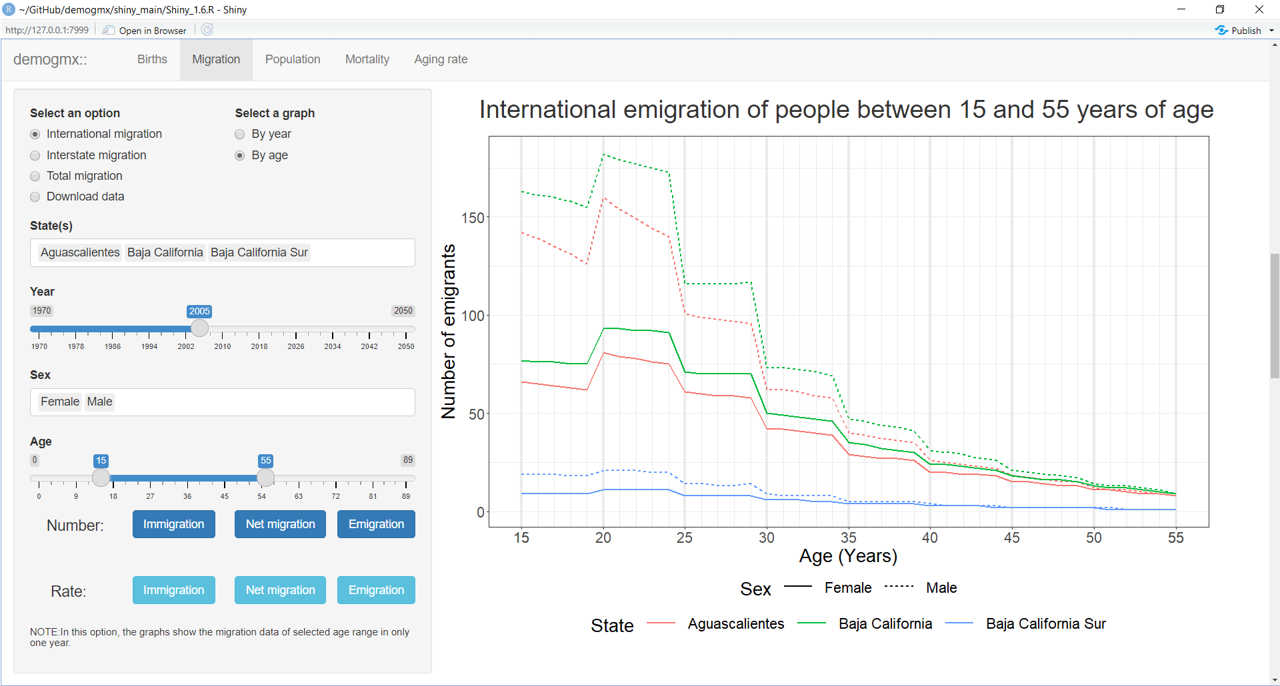Select the Total migration option

pos(36,176)
